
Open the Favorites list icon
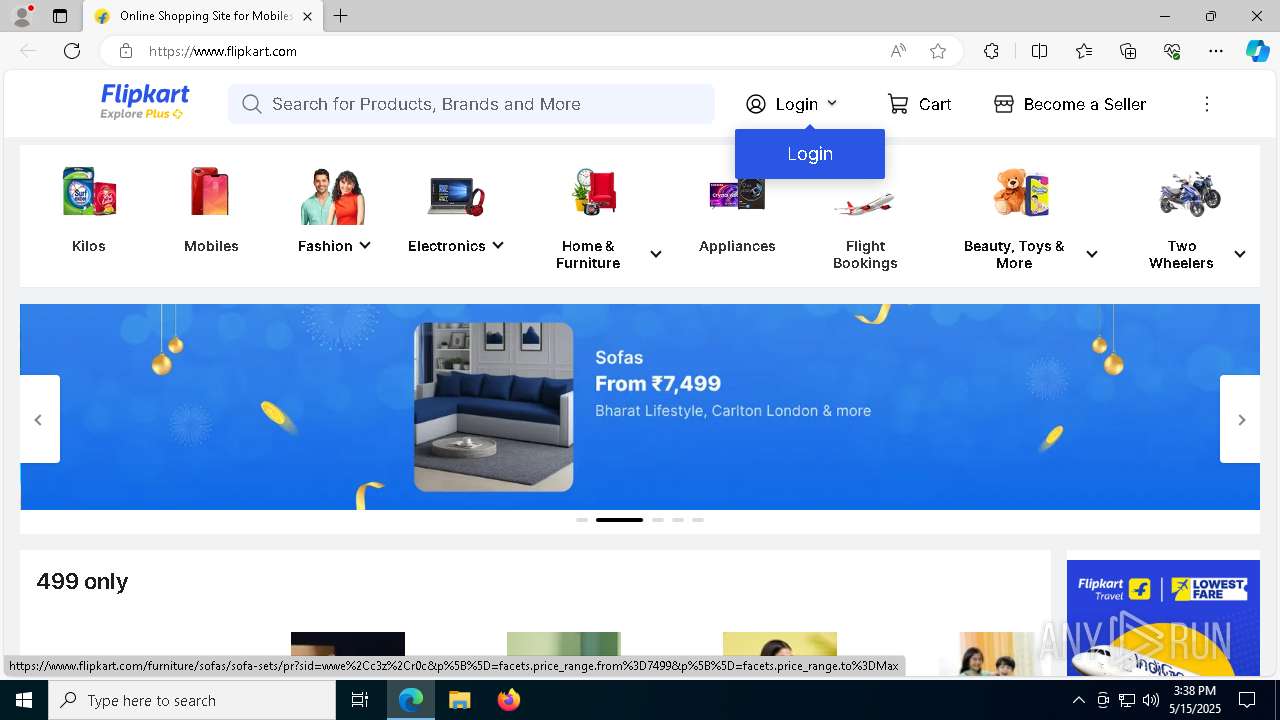coord(1084,51)
